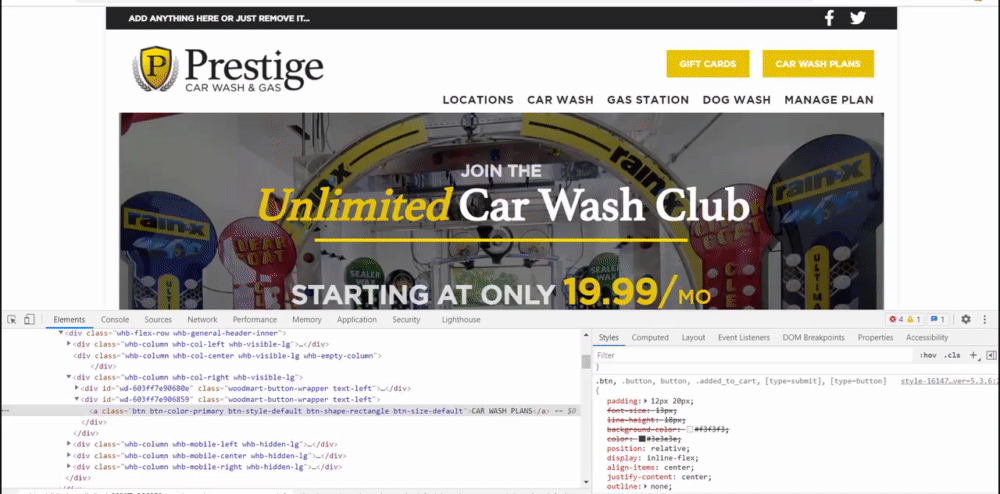Click the background-color #f3f3f3 swatch
Image resolution: width=1000 pixels, height=494 pixels.
coord(690,430)
